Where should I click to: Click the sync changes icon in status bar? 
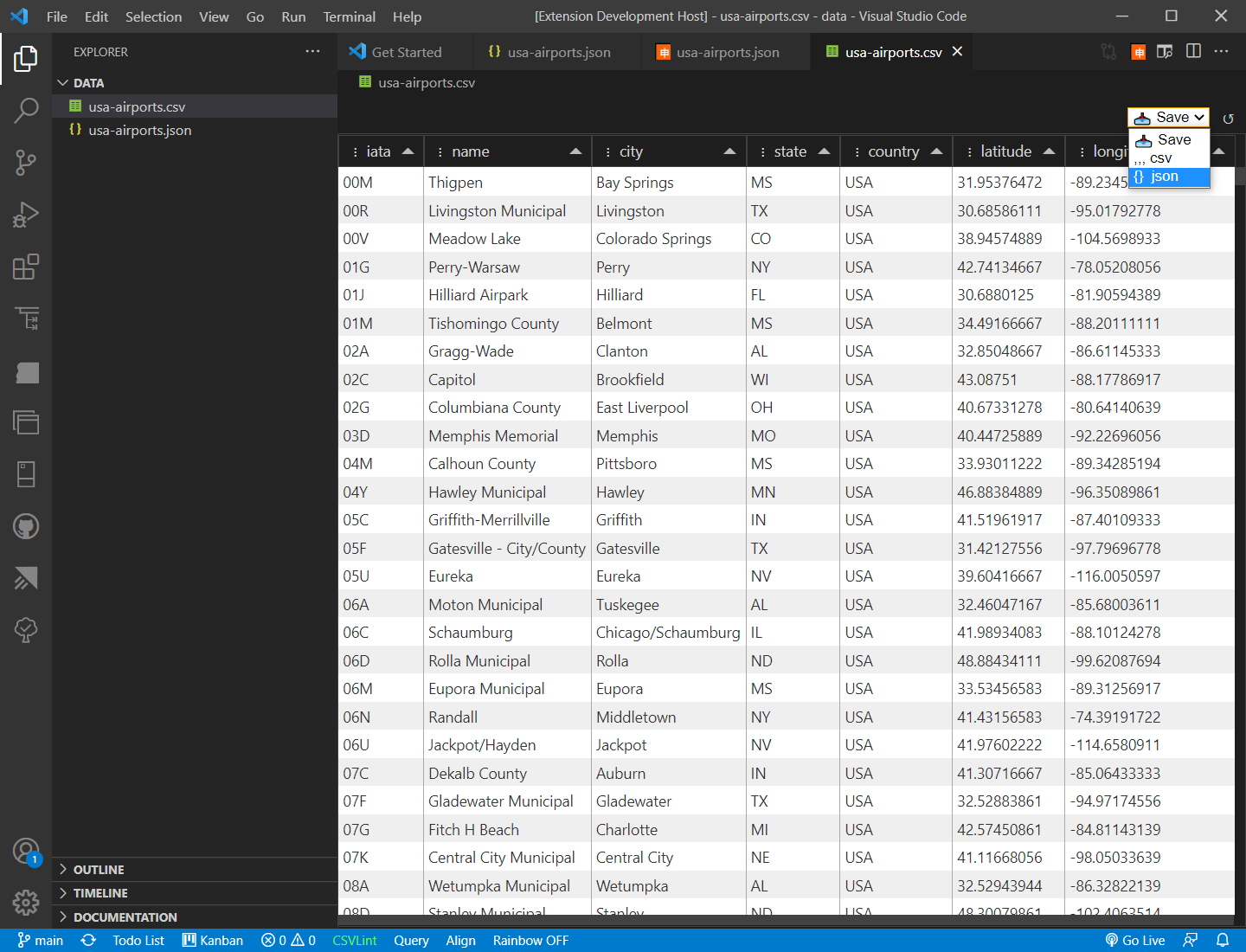[x=88, y=940]
